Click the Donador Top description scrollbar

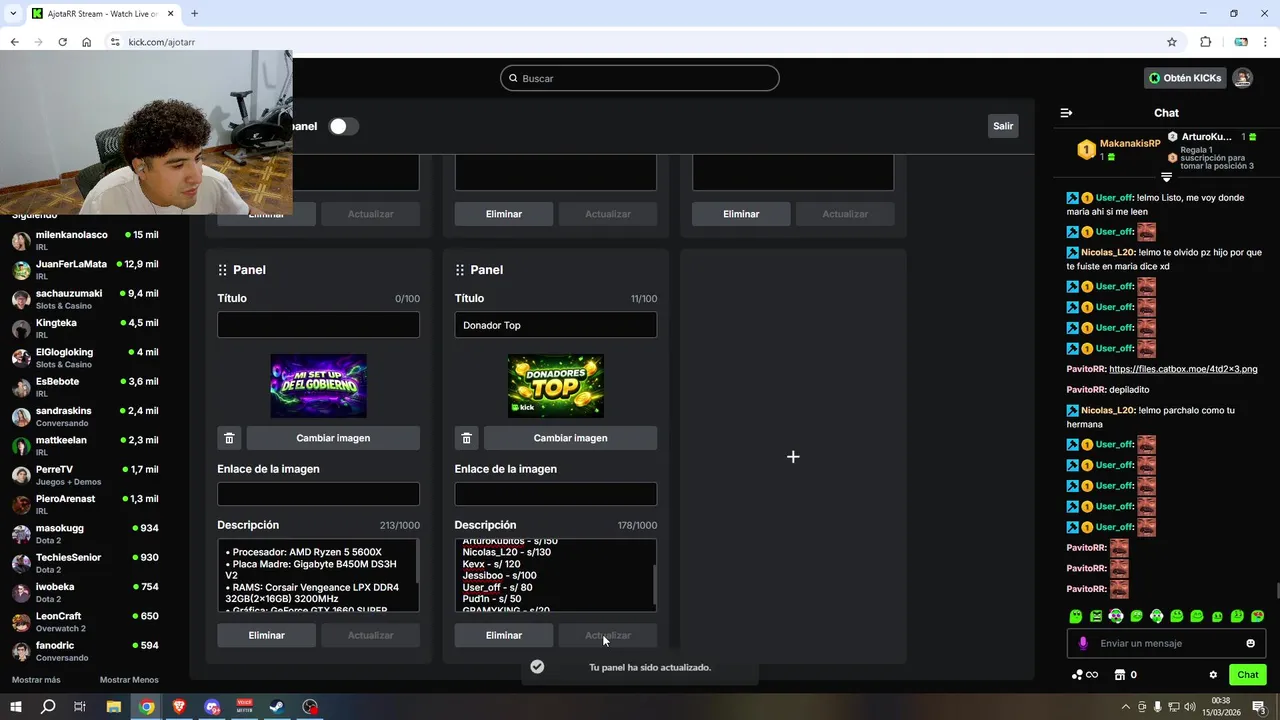point(655,583)
